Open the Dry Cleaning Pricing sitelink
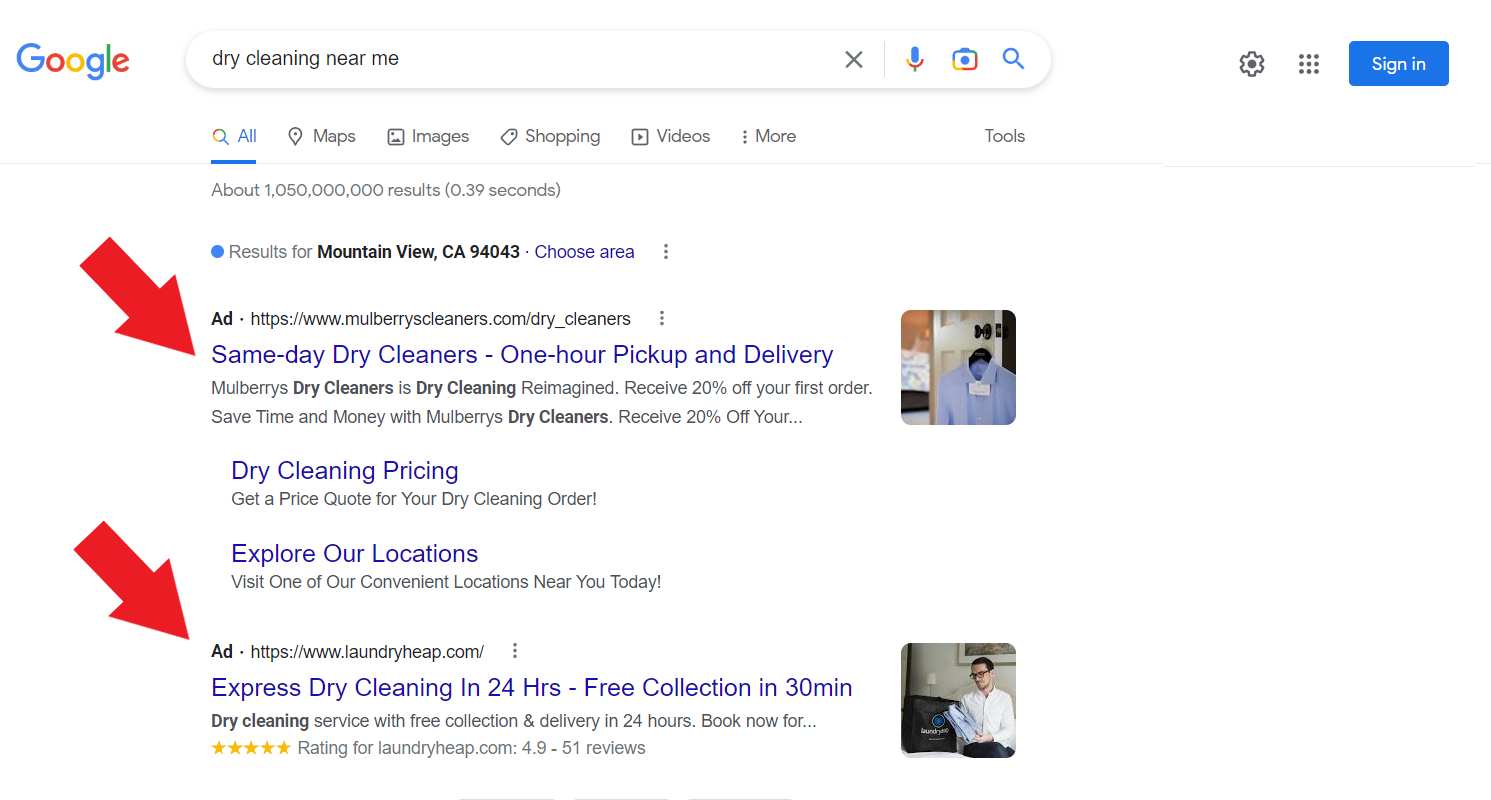Viewport: 1491px width, 800px height. (344, 470)
